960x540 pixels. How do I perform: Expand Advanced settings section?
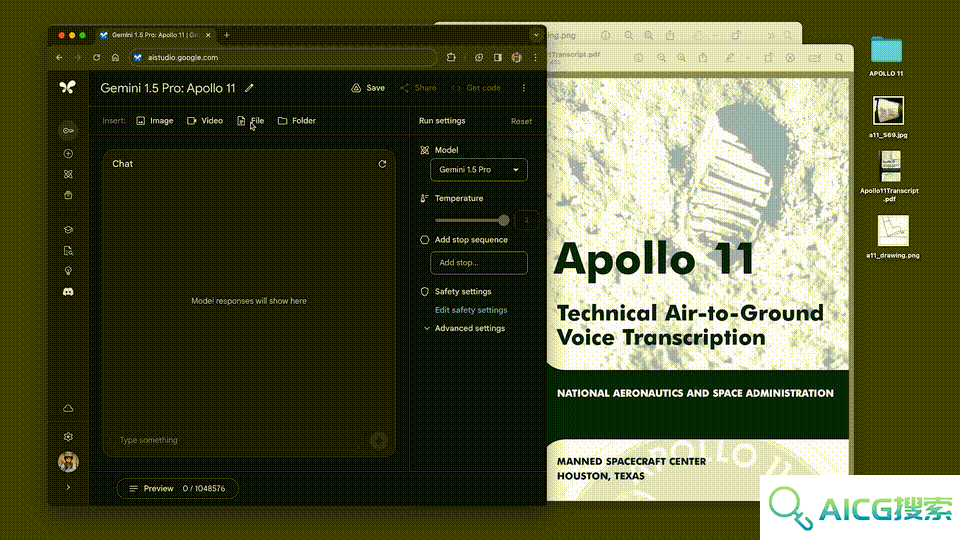464,328
